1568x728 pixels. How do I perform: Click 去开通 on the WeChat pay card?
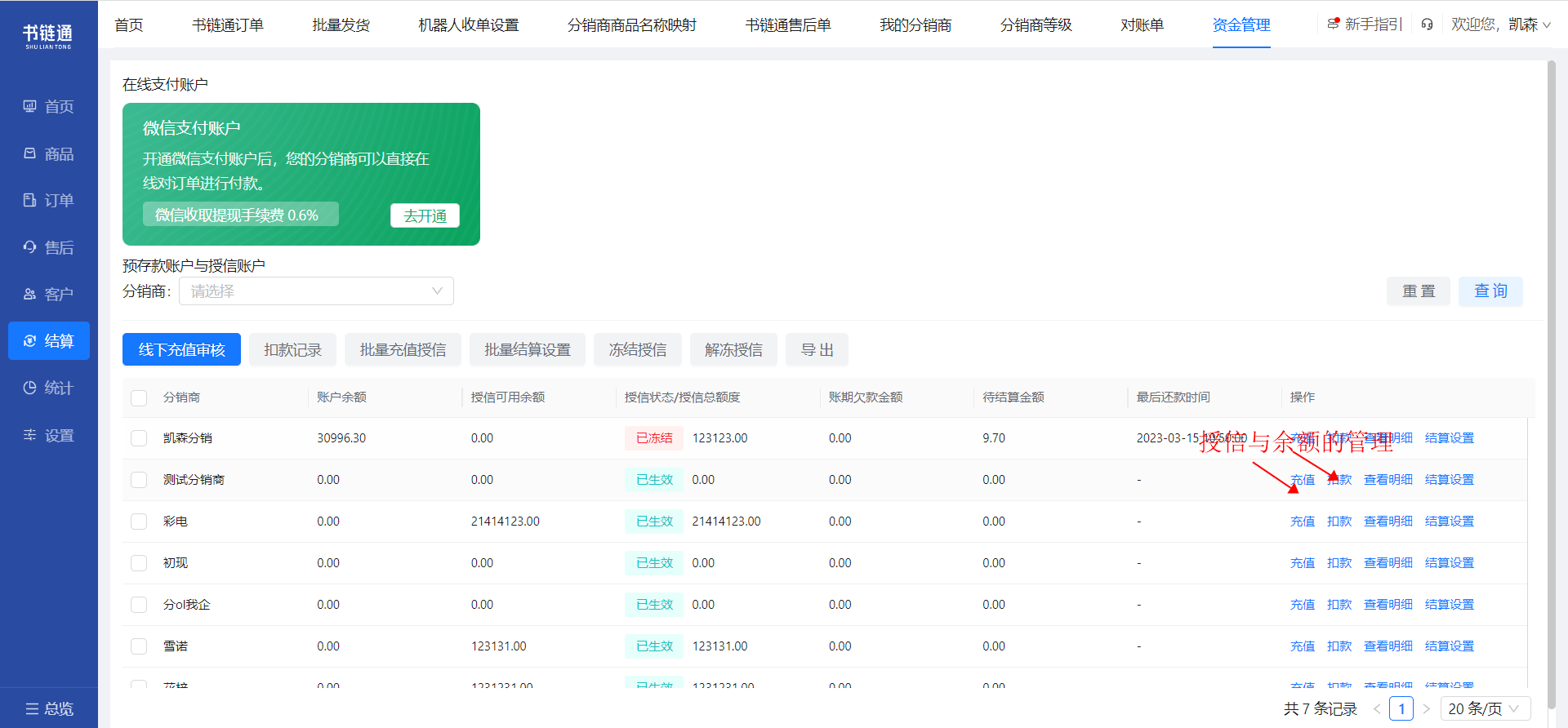point(425,215)
